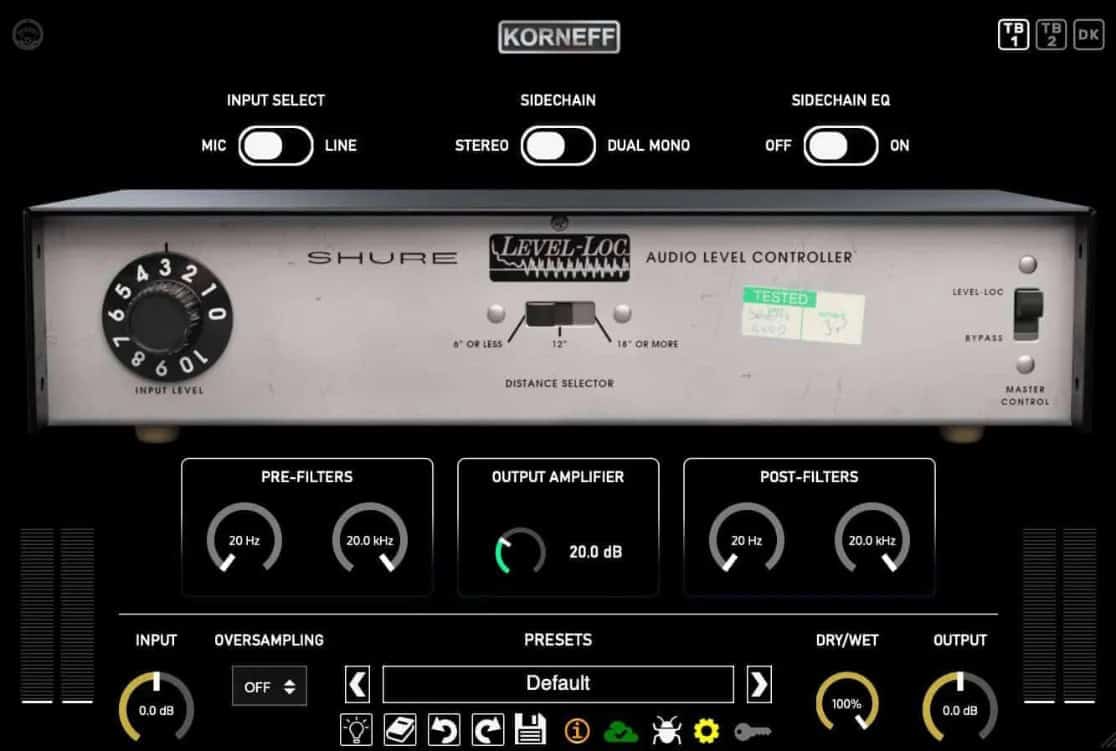
Task: Open settings with the yellow gear
Action: click(706, 731)
